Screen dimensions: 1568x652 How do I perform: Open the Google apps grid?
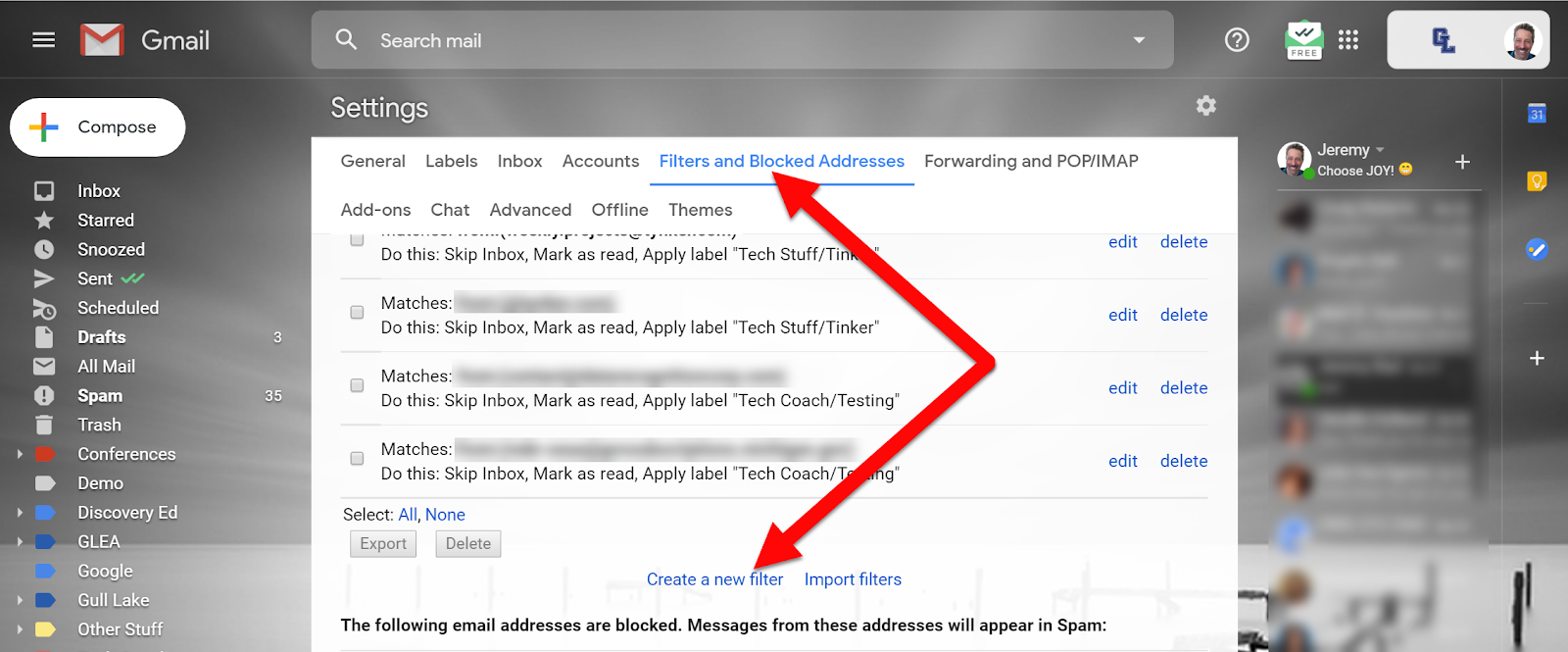(x=1348, y=40)
